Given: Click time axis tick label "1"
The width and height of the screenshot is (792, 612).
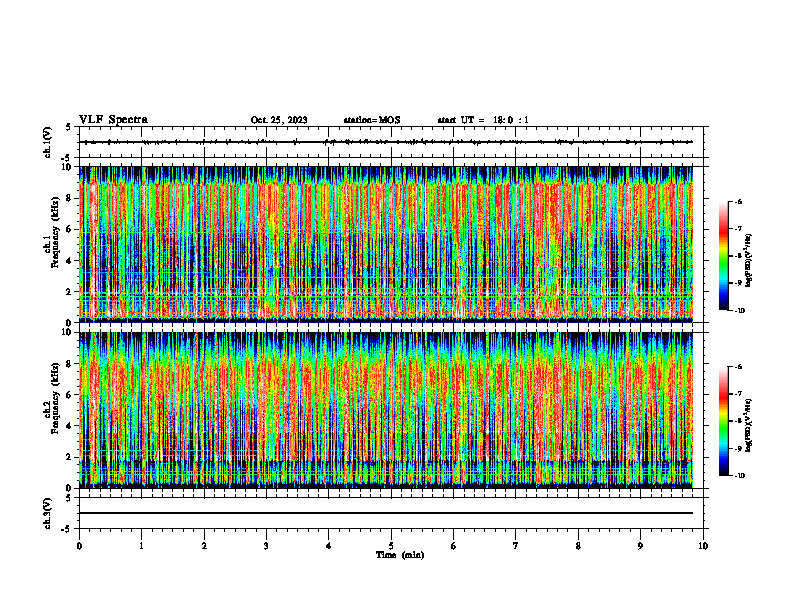Looking at the screenshot, I should (x=141, y=546).
